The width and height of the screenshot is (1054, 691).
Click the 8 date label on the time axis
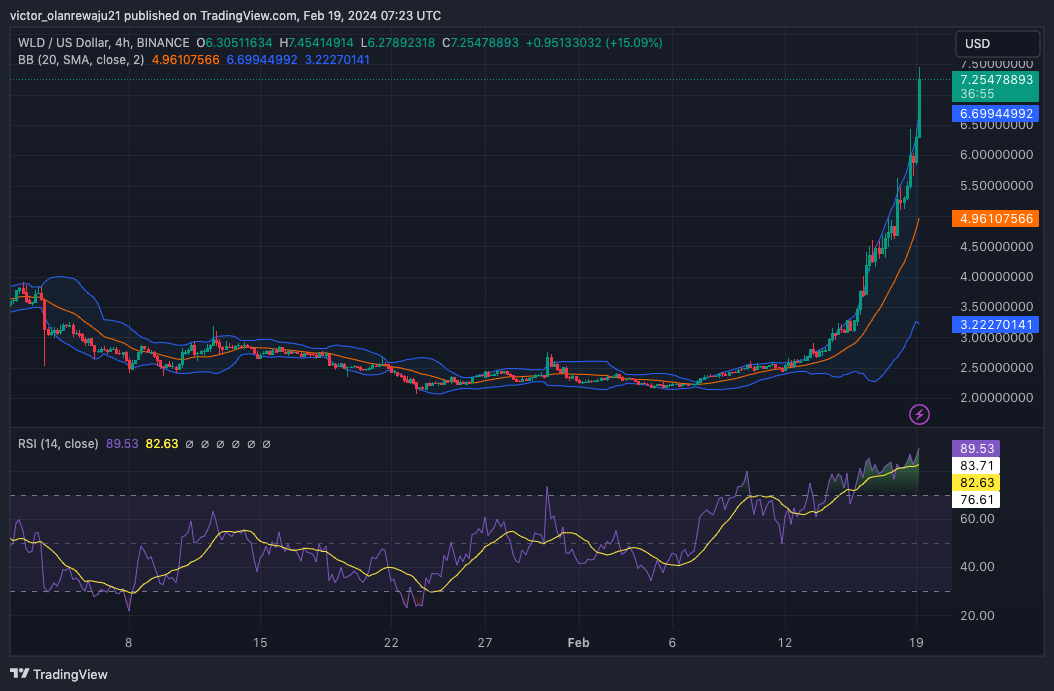click(128, 643)
